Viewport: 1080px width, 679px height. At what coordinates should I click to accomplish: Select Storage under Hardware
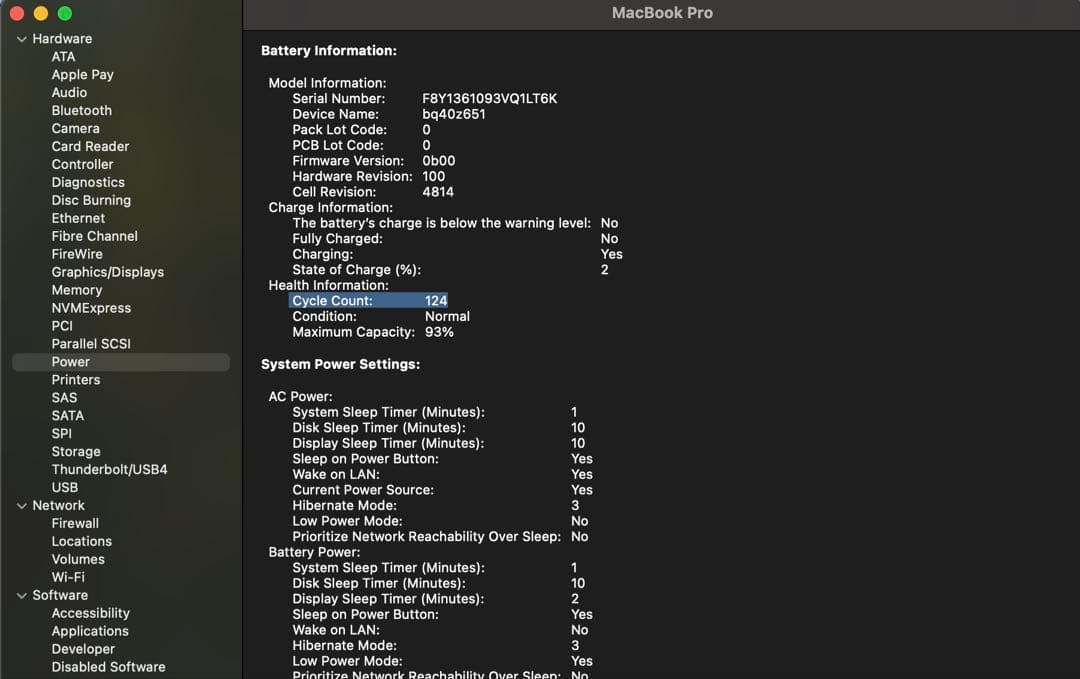coord(76,451)
